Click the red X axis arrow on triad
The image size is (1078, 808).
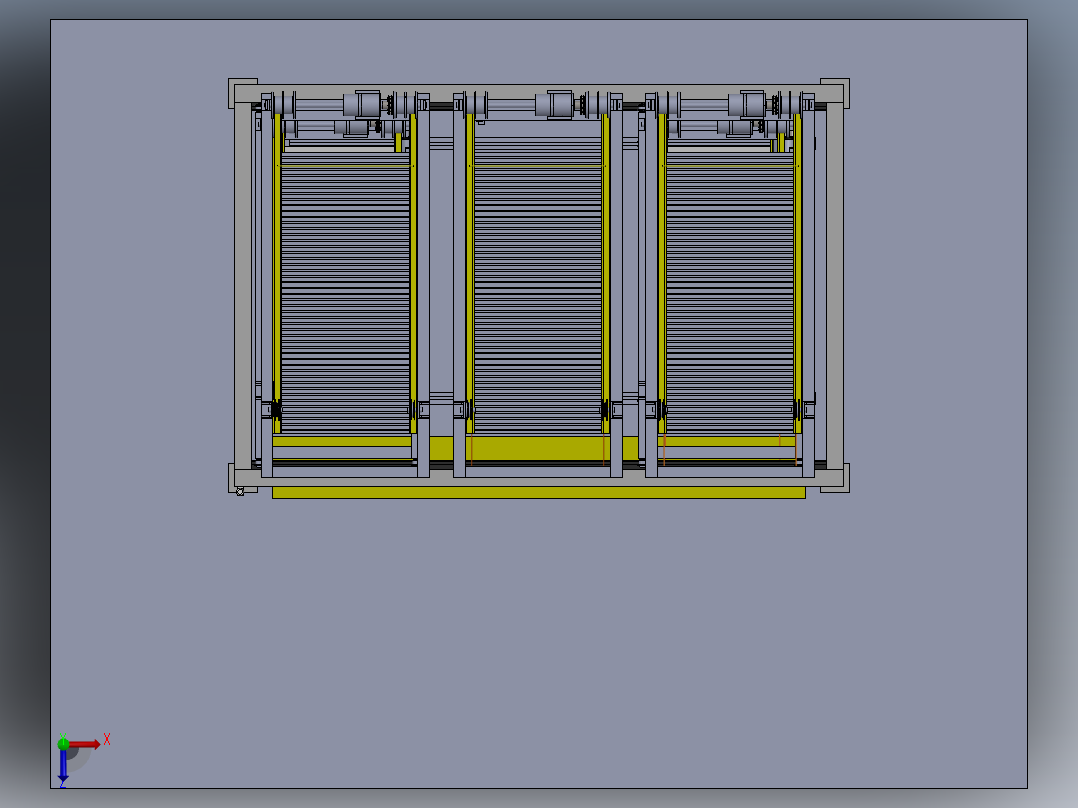[85, 744]
